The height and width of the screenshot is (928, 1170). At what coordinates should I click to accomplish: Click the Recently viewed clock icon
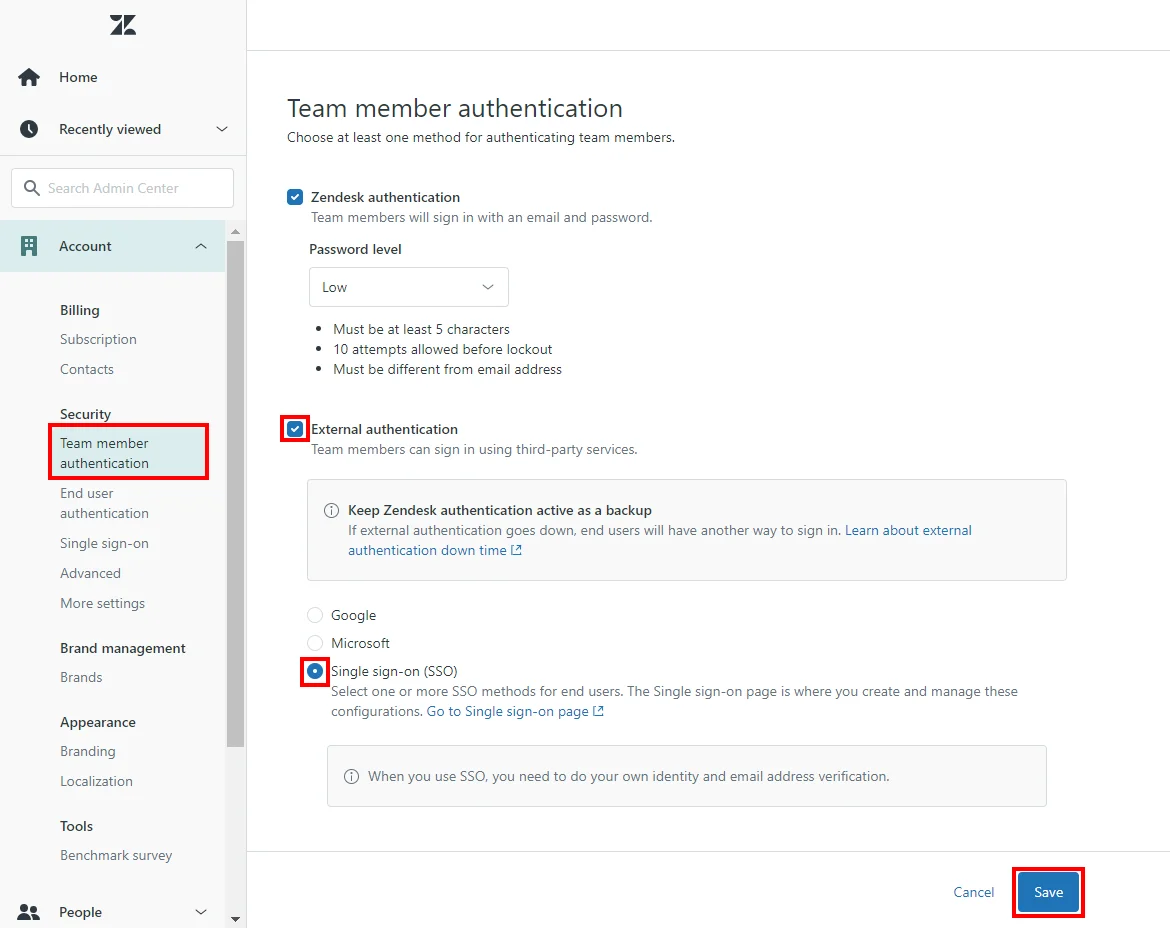[28, 128]
